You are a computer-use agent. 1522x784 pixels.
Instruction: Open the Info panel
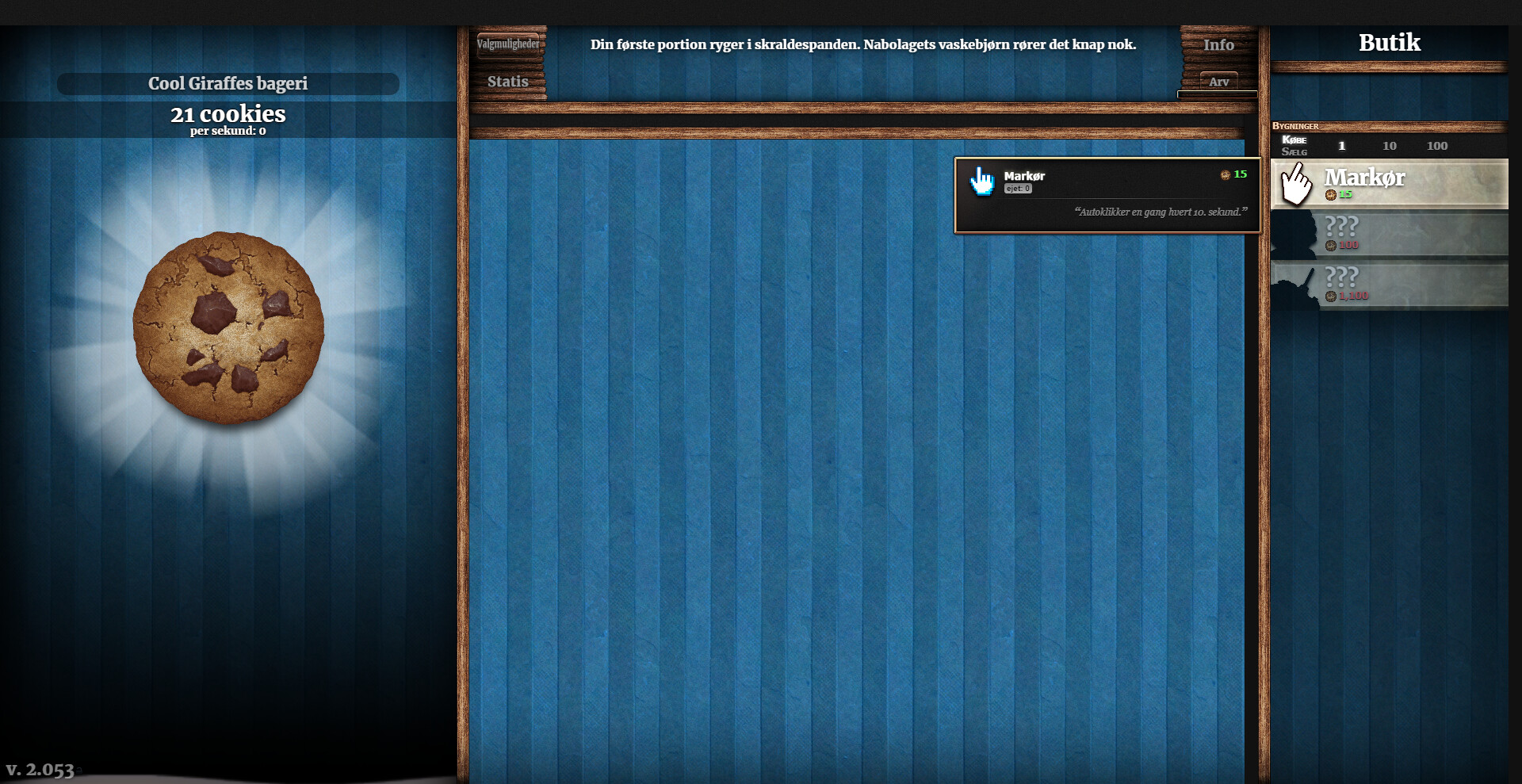(x=1218, y=45)
